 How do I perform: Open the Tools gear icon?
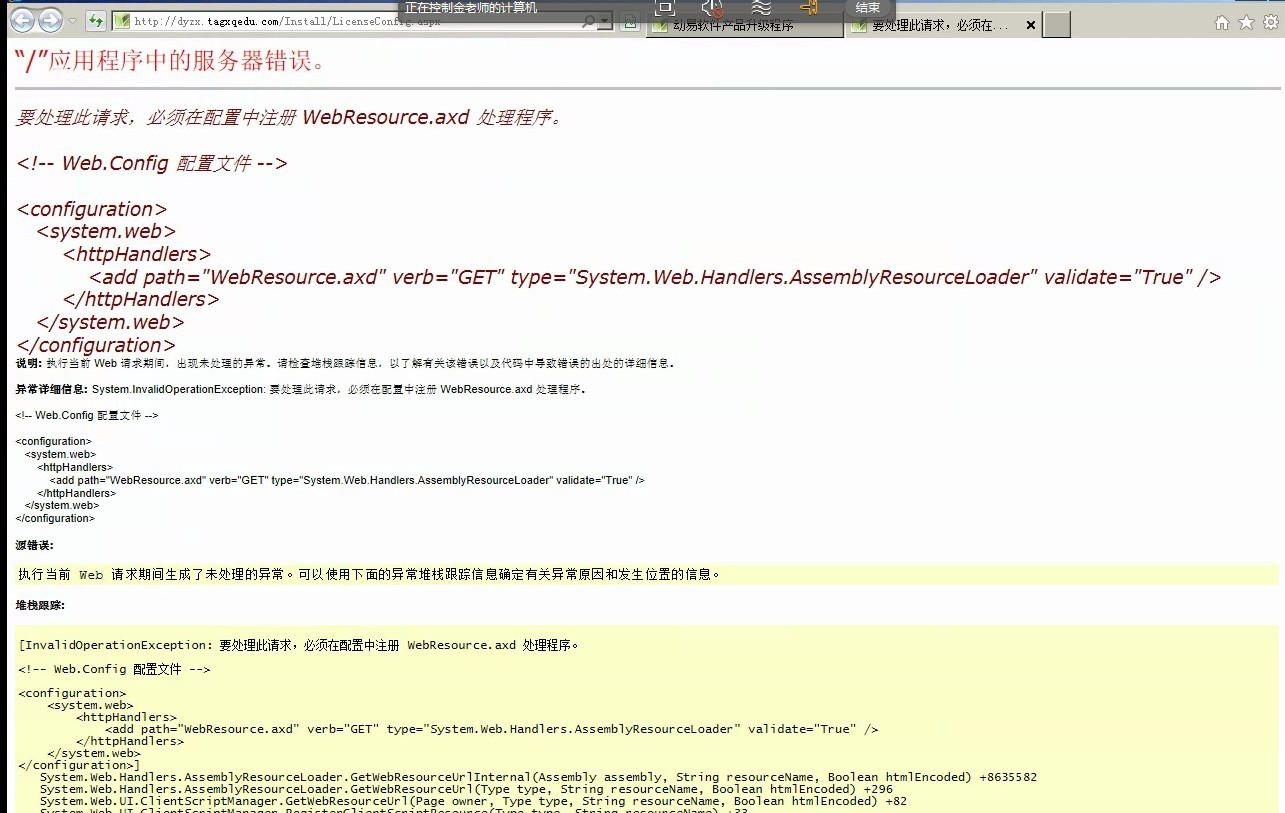tap(1271, 22)
